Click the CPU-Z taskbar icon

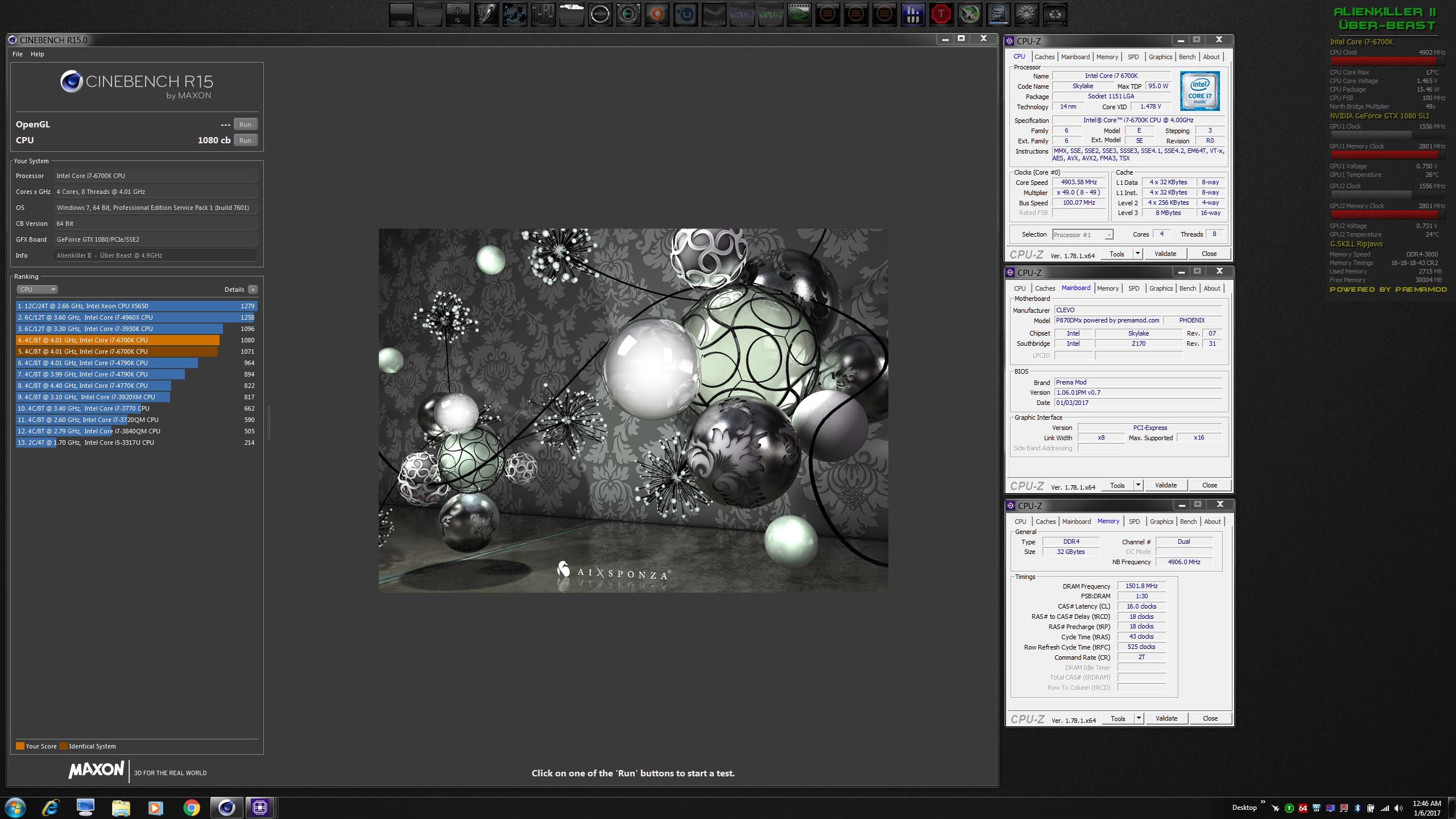click(x=260, y=807)
